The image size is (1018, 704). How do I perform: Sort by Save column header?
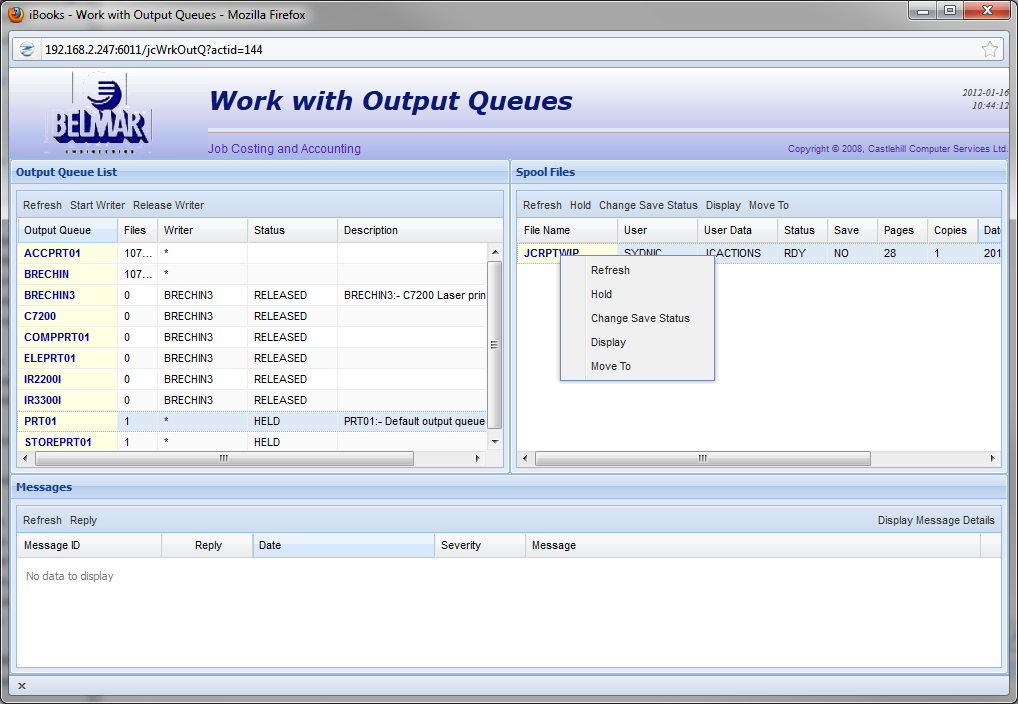coord(852,231)
